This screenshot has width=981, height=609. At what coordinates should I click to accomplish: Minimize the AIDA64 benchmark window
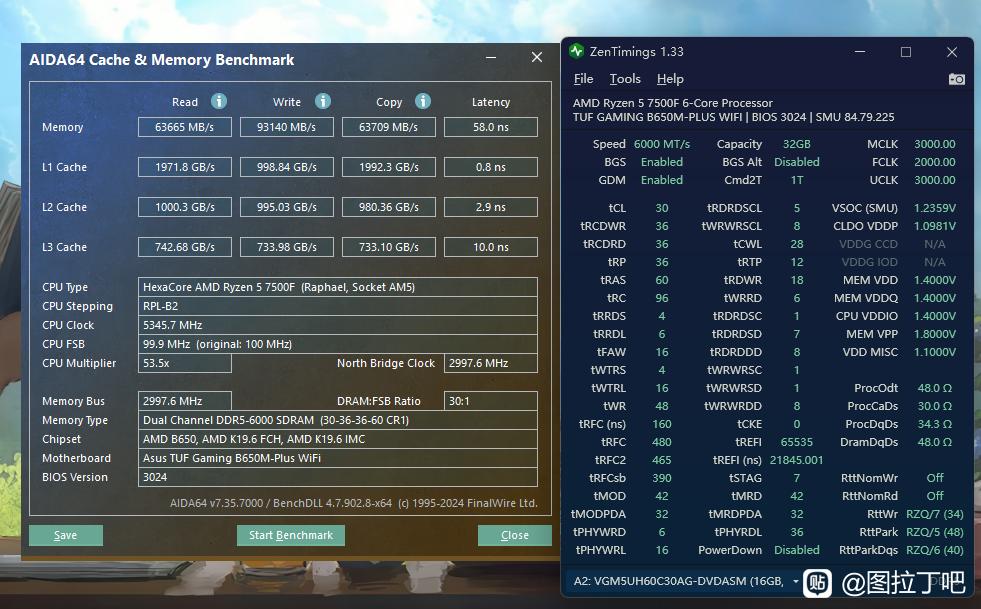pyautogui.click(x=491, y=57)
